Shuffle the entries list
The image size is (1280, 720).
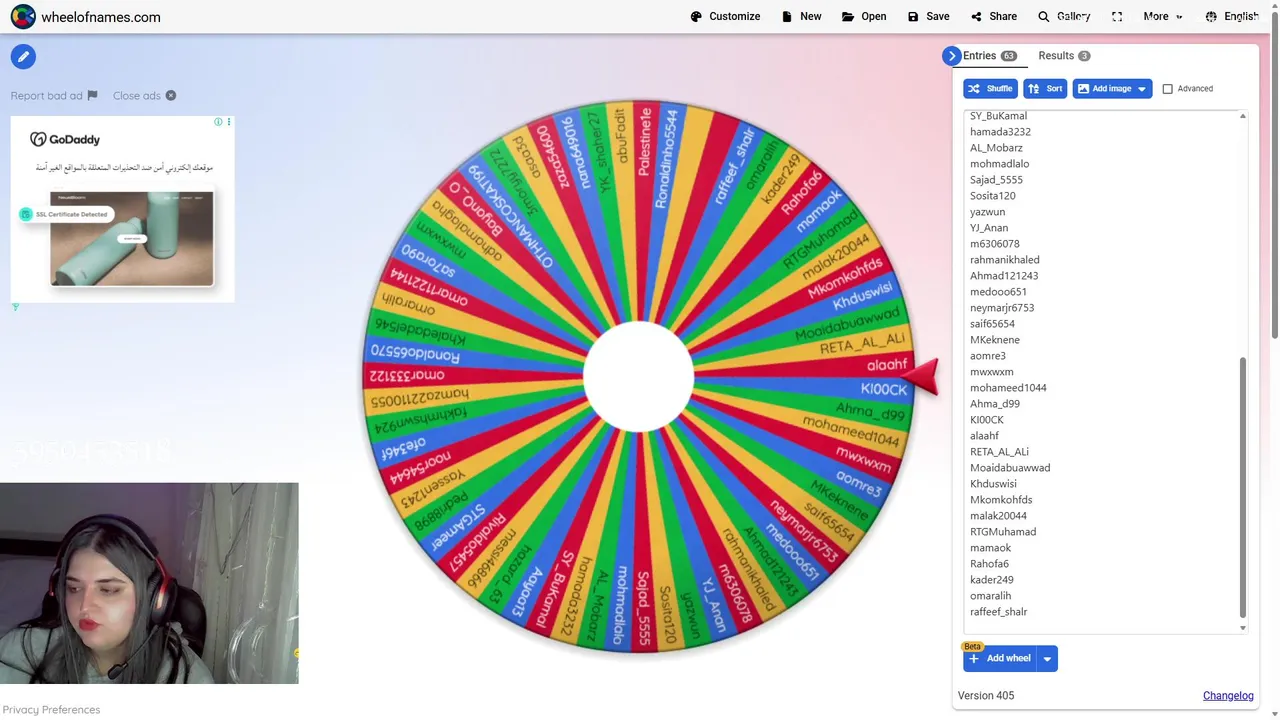click(x=990, y=88)
